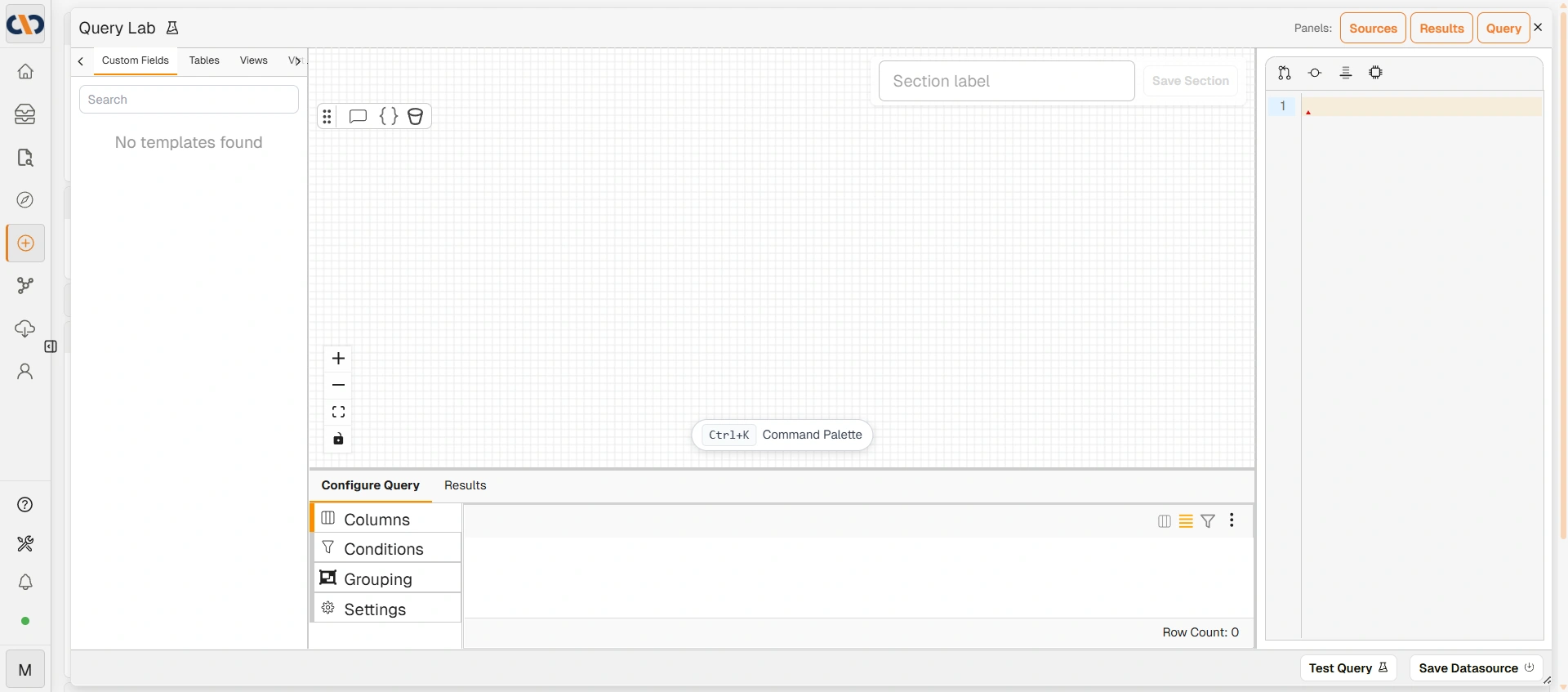1568x692 pixels.
Task: Open the Grouping configuration section
Action: point(386,578)
